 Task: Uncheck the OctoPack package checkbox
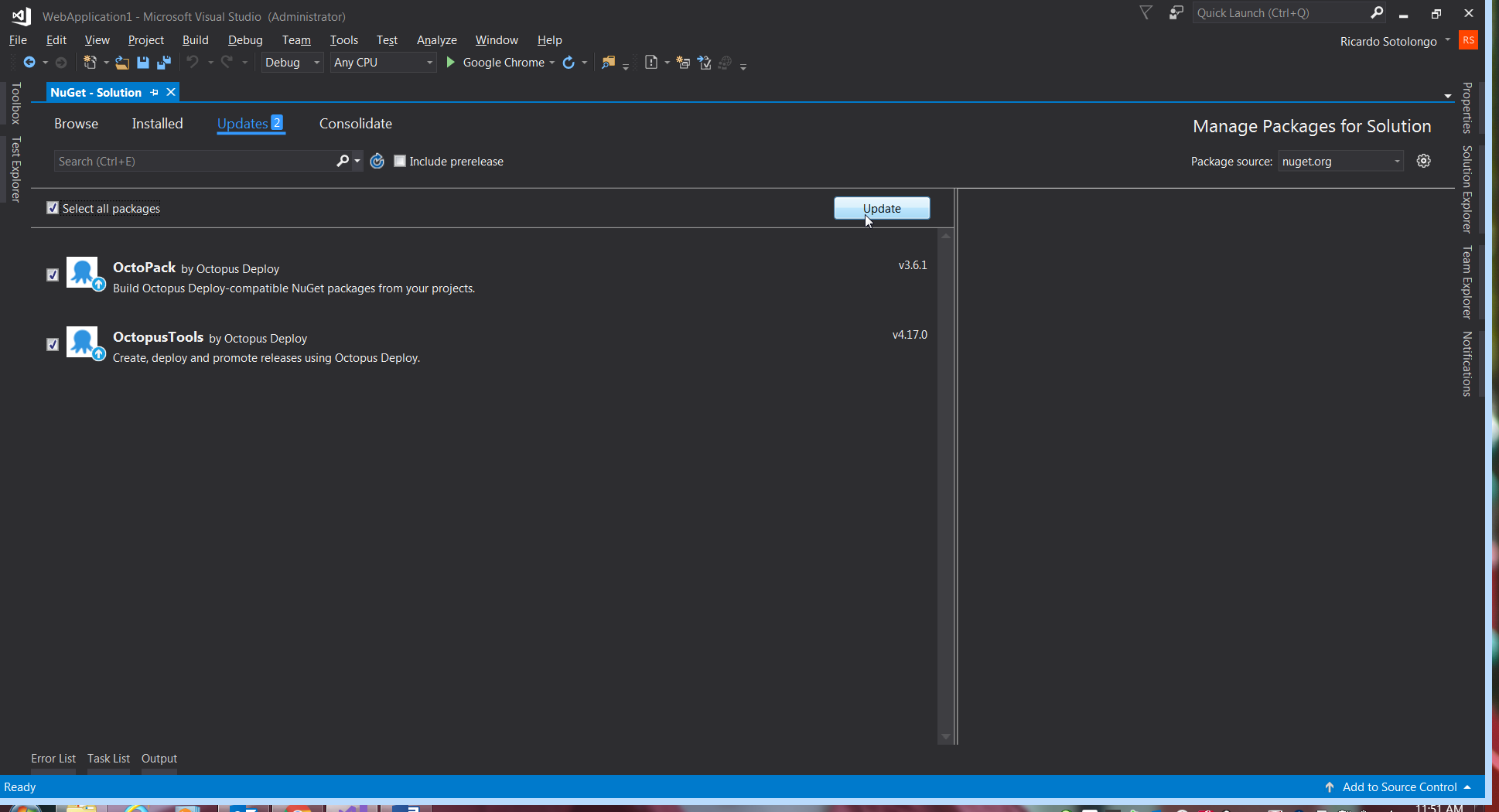(53, 275)
